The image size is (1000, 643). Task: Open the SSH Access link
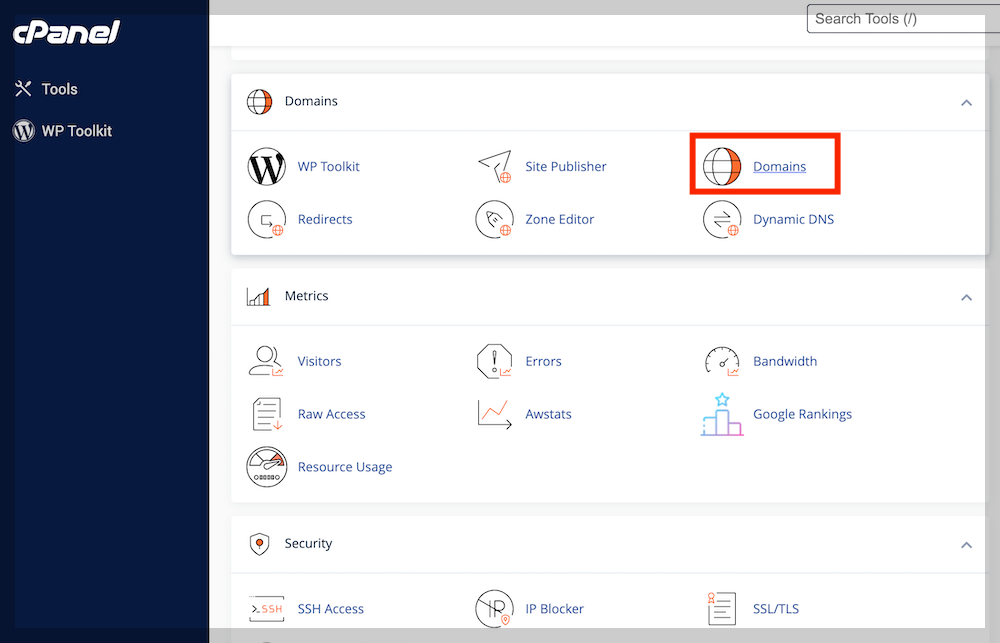pos(330,609)
